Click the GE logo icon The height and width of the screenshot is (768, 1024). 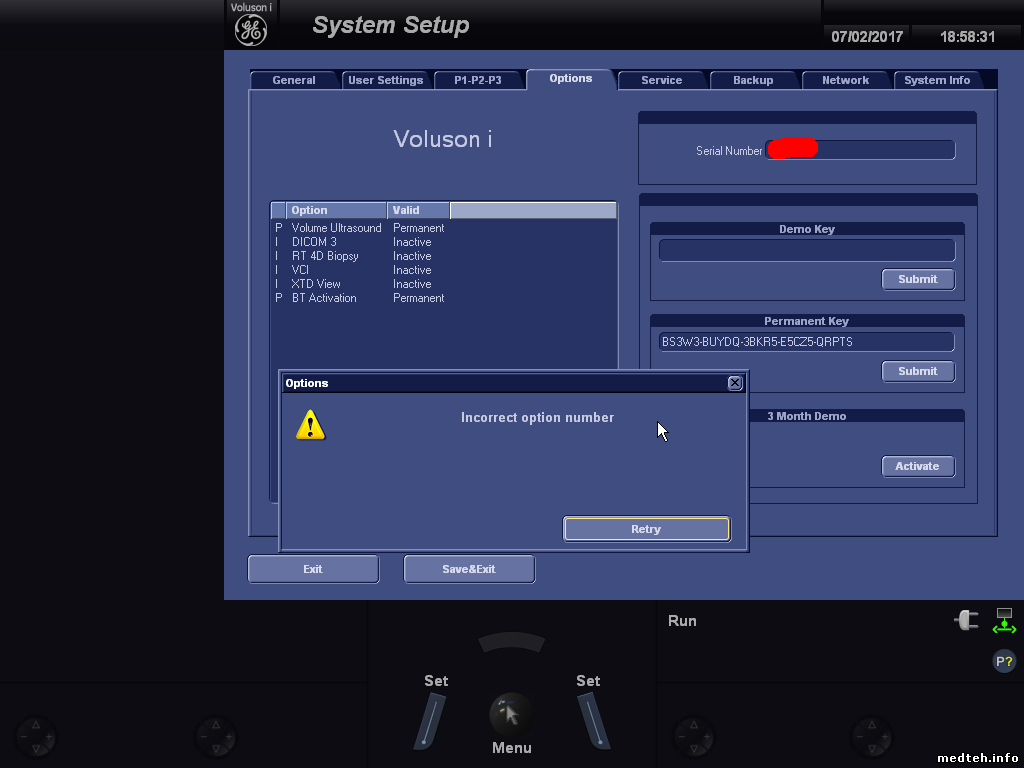(x=250, y=30)
